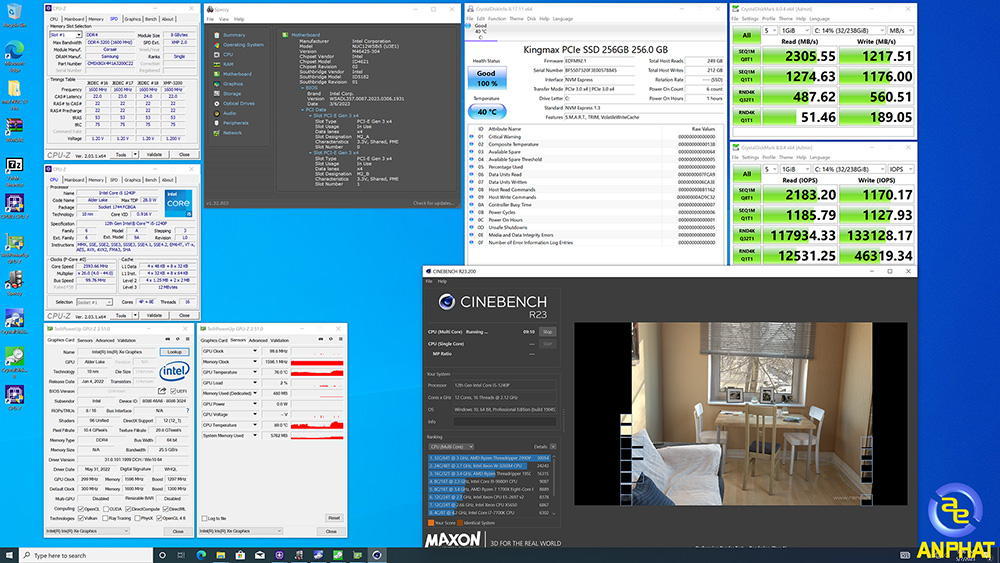Select Graphics item in Speccy sidebar

click(x=233, y=84)
